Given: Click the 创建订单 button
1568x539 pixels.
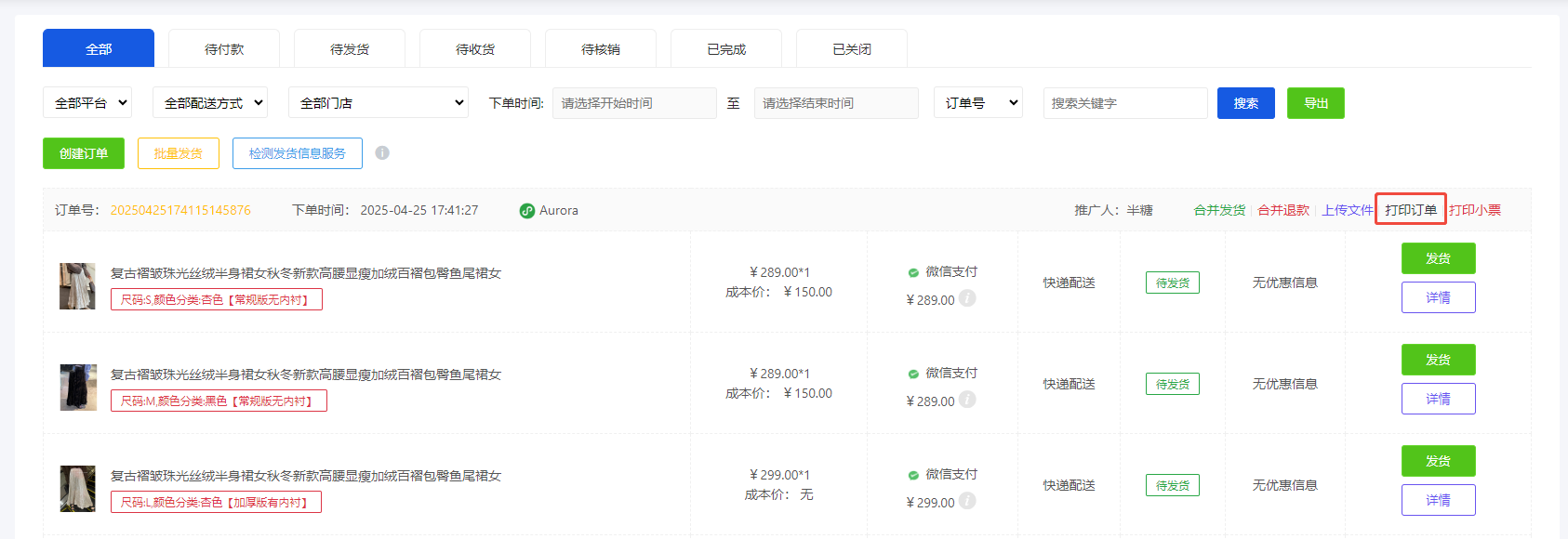Looking at the screenshot, I should coord(84,153).
